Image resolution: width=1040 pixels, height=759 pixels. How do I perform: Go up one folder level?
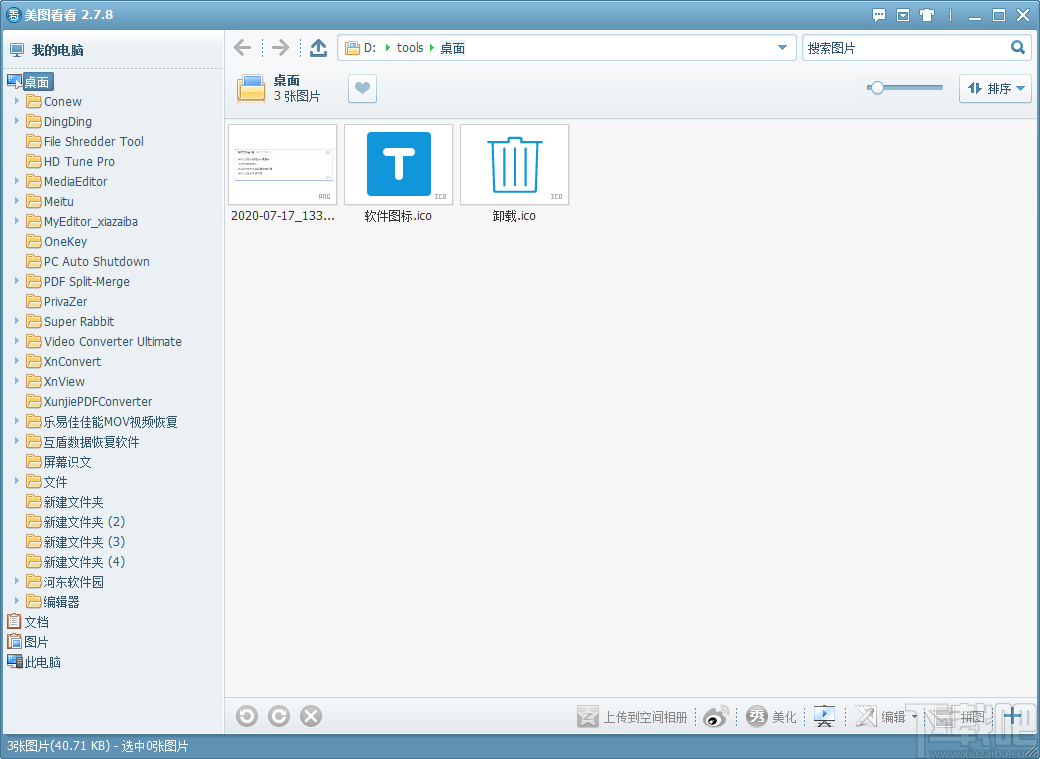[318, 47]
